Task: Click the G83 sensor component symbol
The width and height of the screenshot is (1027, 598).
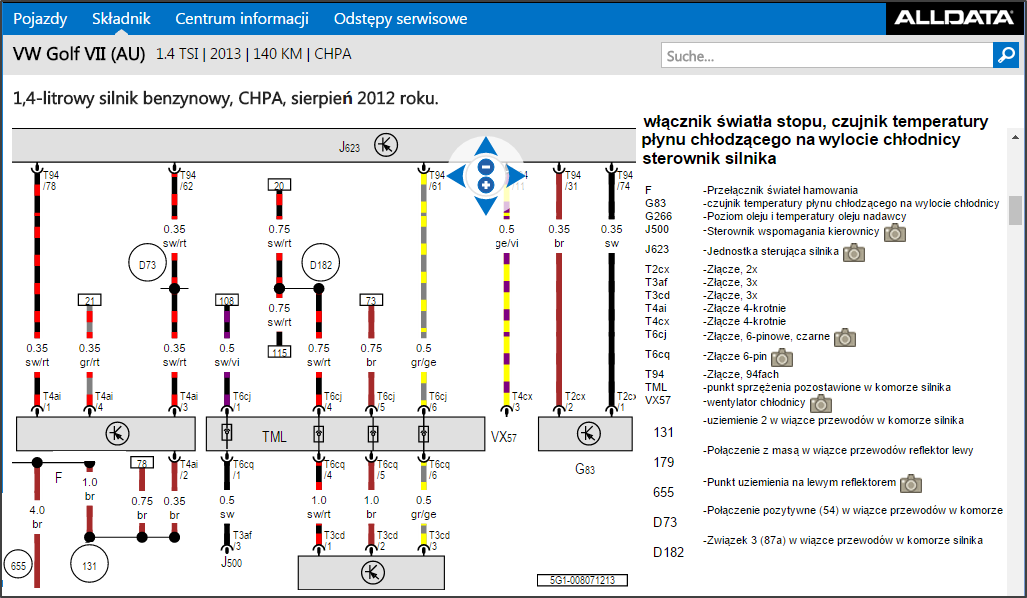Action: pyautogui.click(x=588, y=434)
